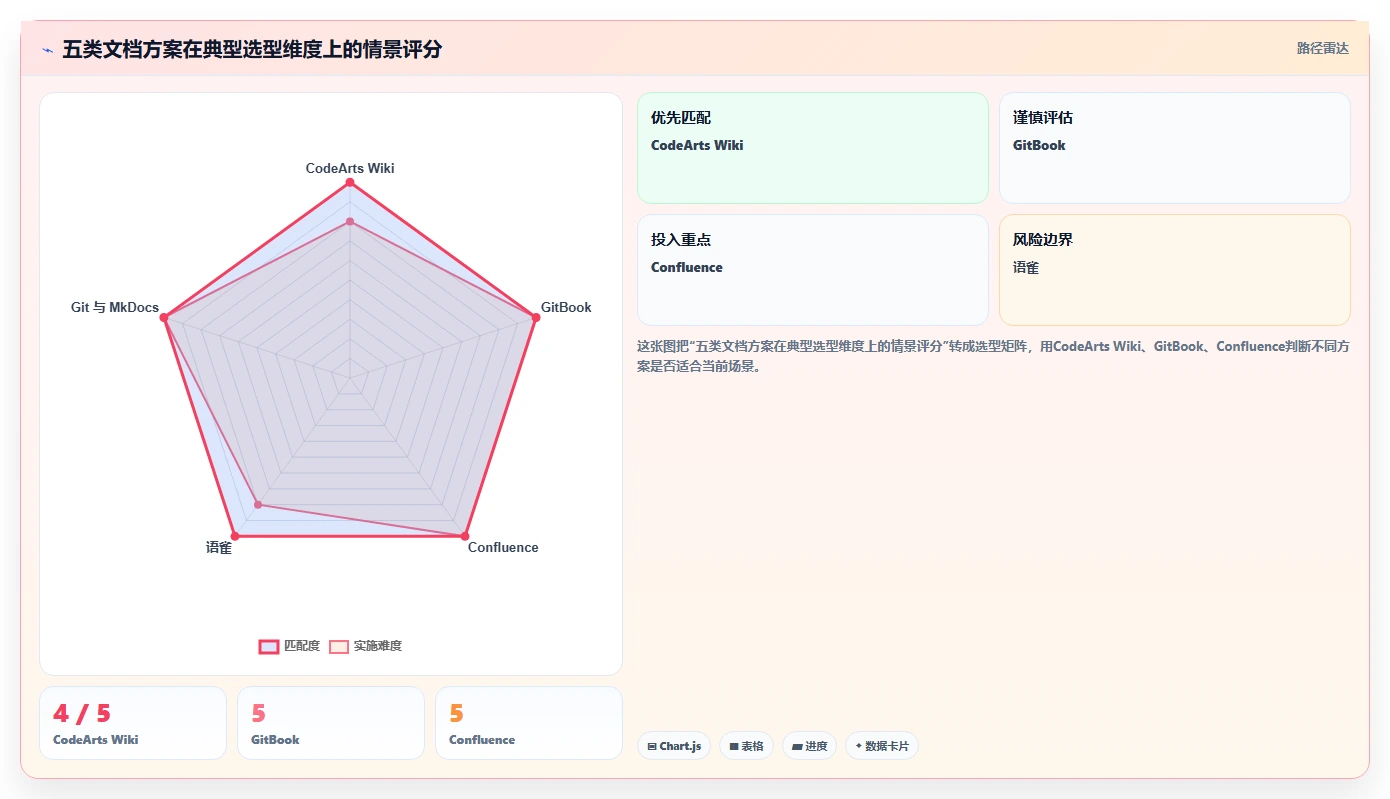Click the 语雀 radar axis label
This screenshot has height=799, width=1390.
coord(219,548)
